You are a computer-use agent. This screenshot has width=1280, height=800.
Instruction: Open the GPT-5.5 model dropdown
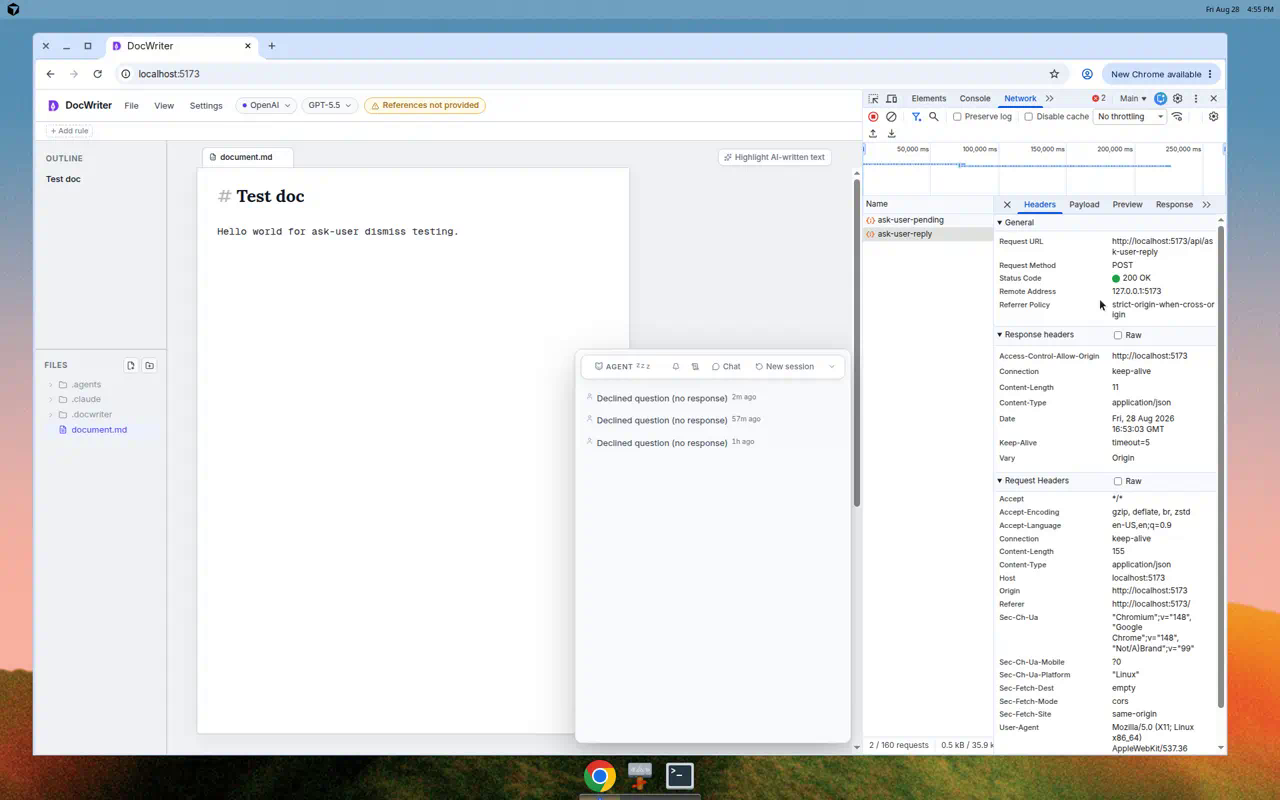pos(329,105)
